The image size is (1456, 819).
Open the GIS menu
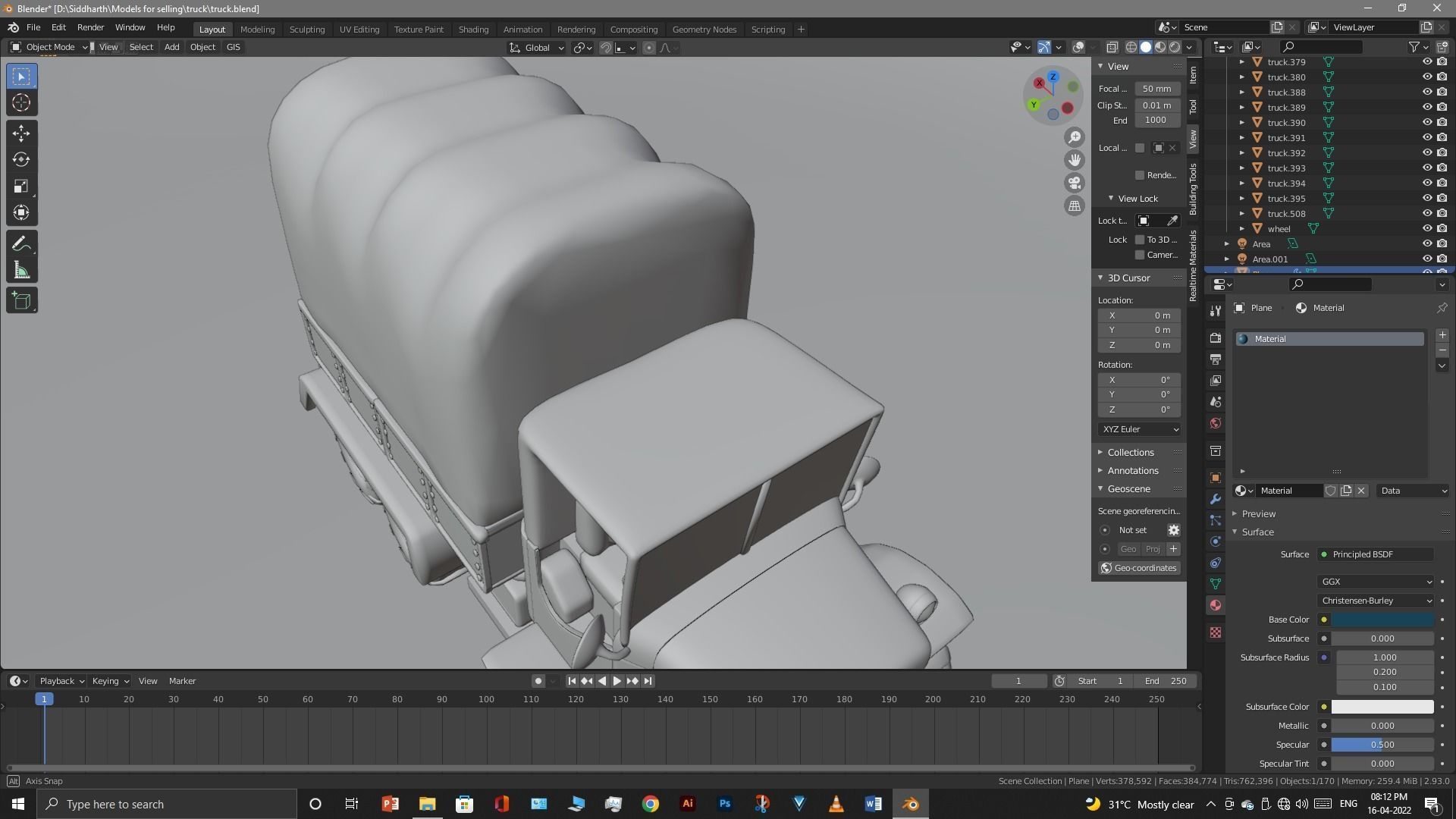click(x=233, y=47)
